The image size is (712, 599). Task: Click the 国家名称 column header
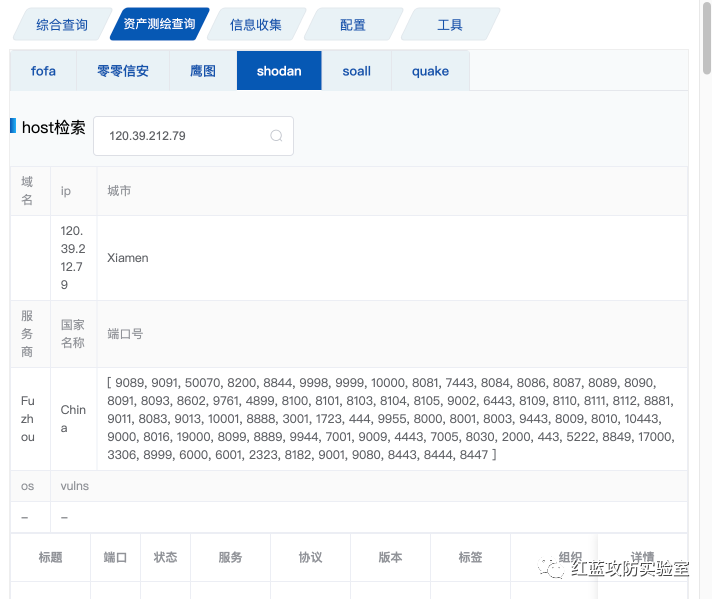point(73,334)
